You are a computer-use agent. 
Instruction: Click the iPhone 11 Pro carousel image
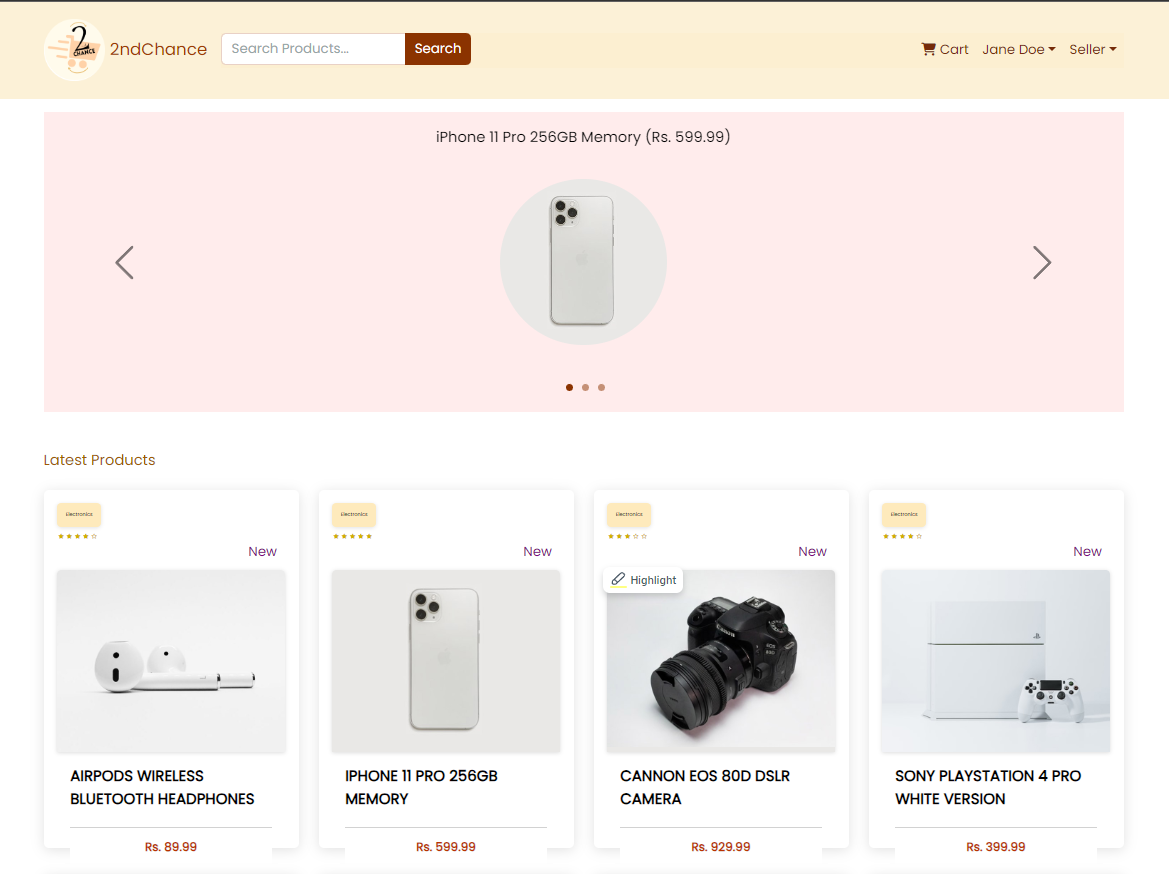(x=583, y=262)
